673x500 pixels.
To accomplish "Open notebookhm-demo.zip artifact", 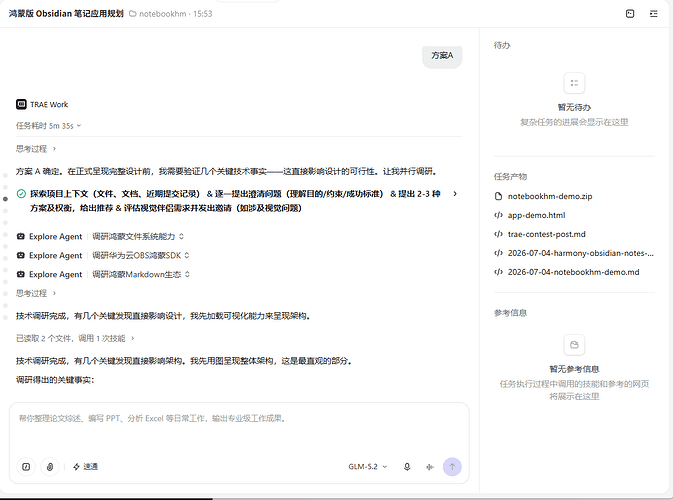I will point(549,196).
